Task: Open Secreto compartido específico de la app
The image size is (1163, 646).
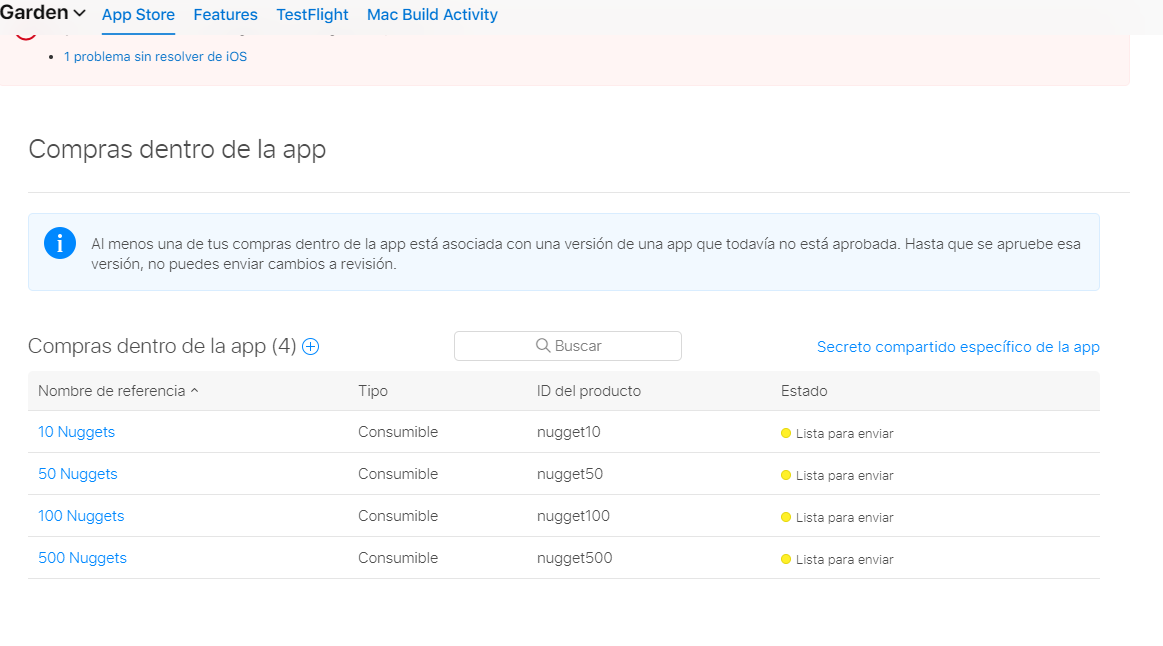Action: coord(958,347)
